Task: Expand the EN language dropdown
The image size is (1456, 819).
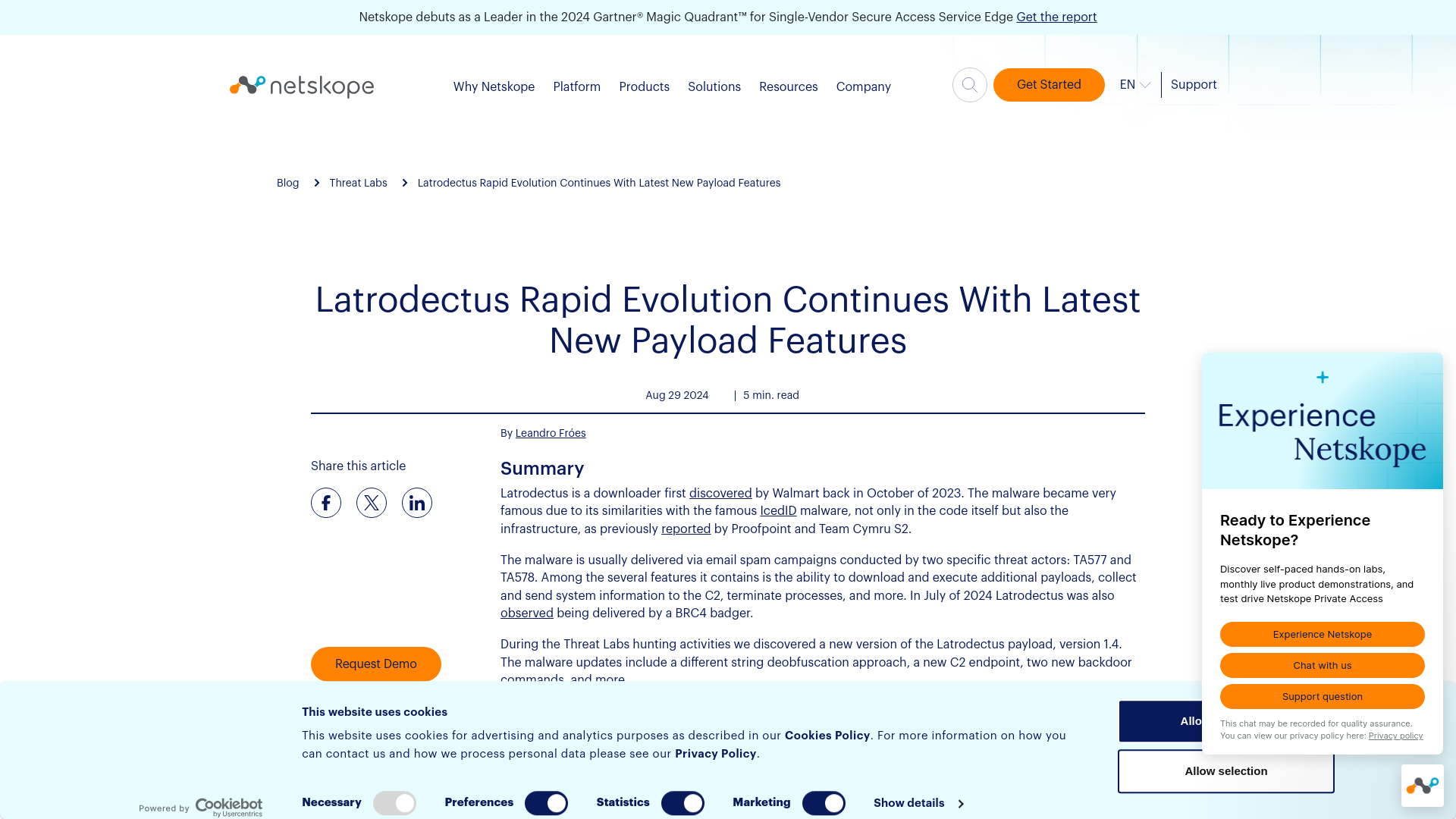Action: point(1134,84)
